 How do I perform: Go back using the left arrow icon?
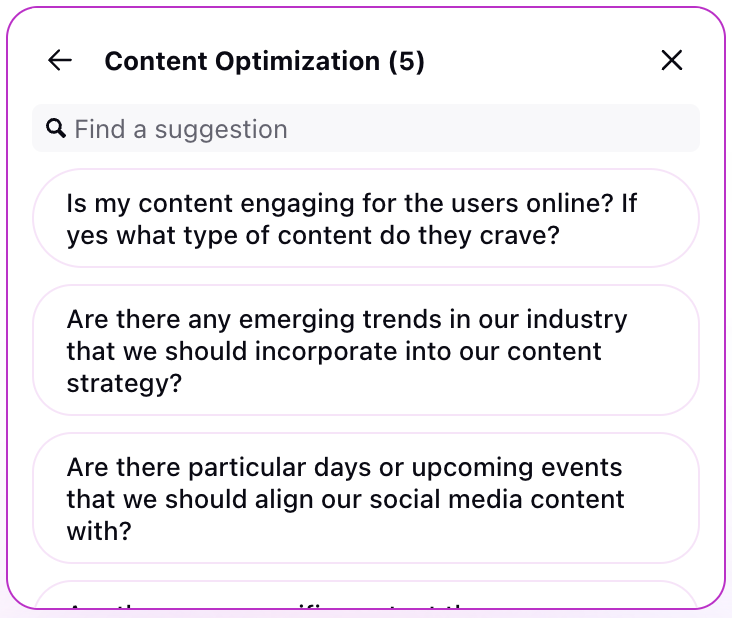[60, 61]
